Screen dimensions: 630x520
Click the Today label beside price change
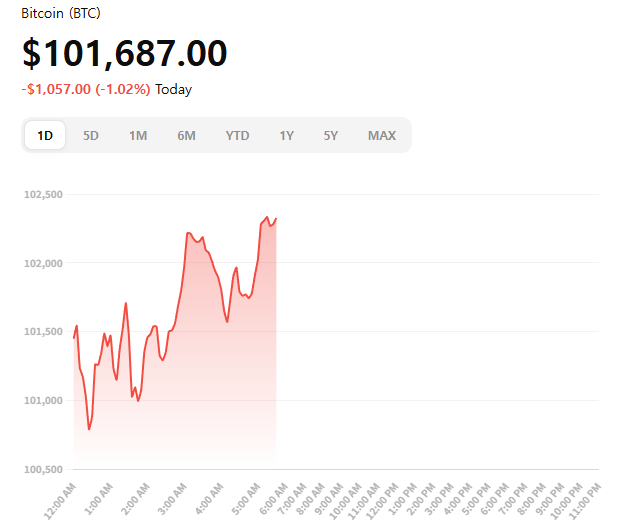(x=174, y=89)
